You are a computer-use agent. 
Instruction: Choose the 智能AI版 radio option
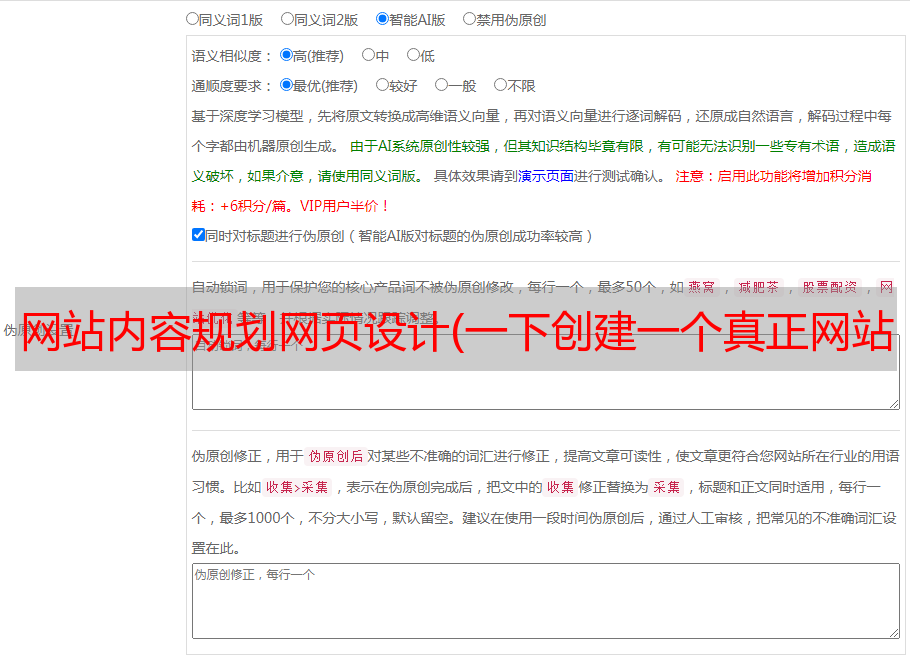(382, 19)
